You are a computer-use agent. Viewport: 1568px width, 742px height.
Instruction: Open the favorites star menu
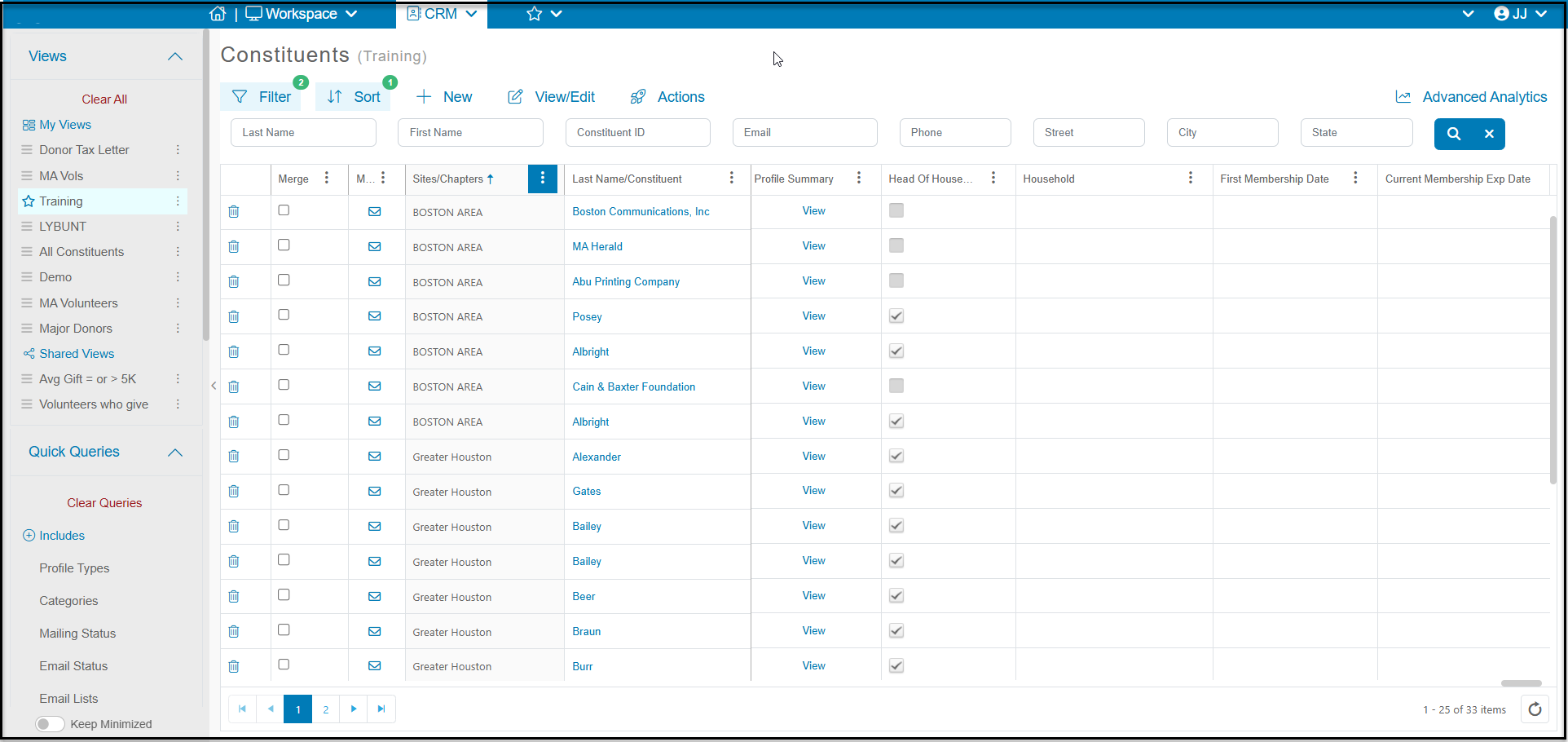tap(544, 14)
